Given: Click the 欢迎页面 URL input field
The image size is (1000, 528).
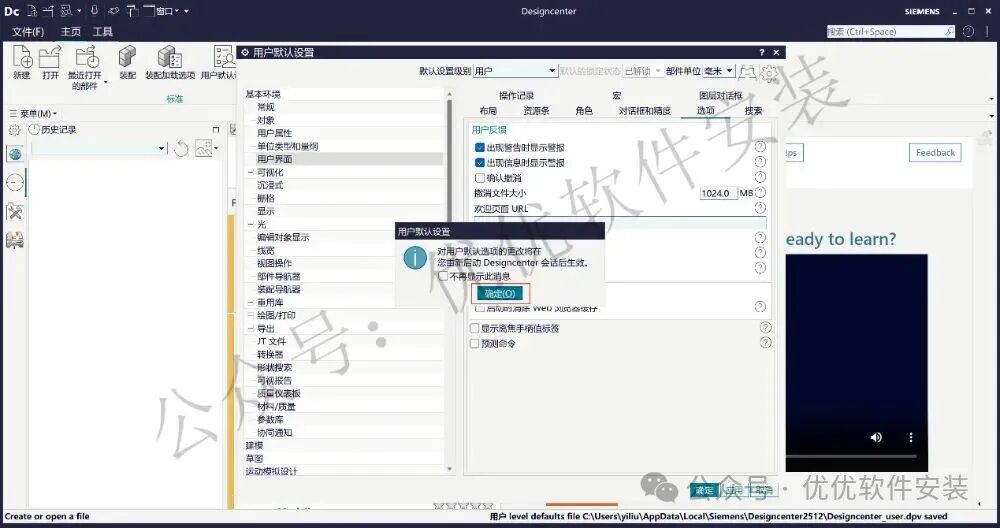Looking at the screenshot, I should tap(620, 222).
